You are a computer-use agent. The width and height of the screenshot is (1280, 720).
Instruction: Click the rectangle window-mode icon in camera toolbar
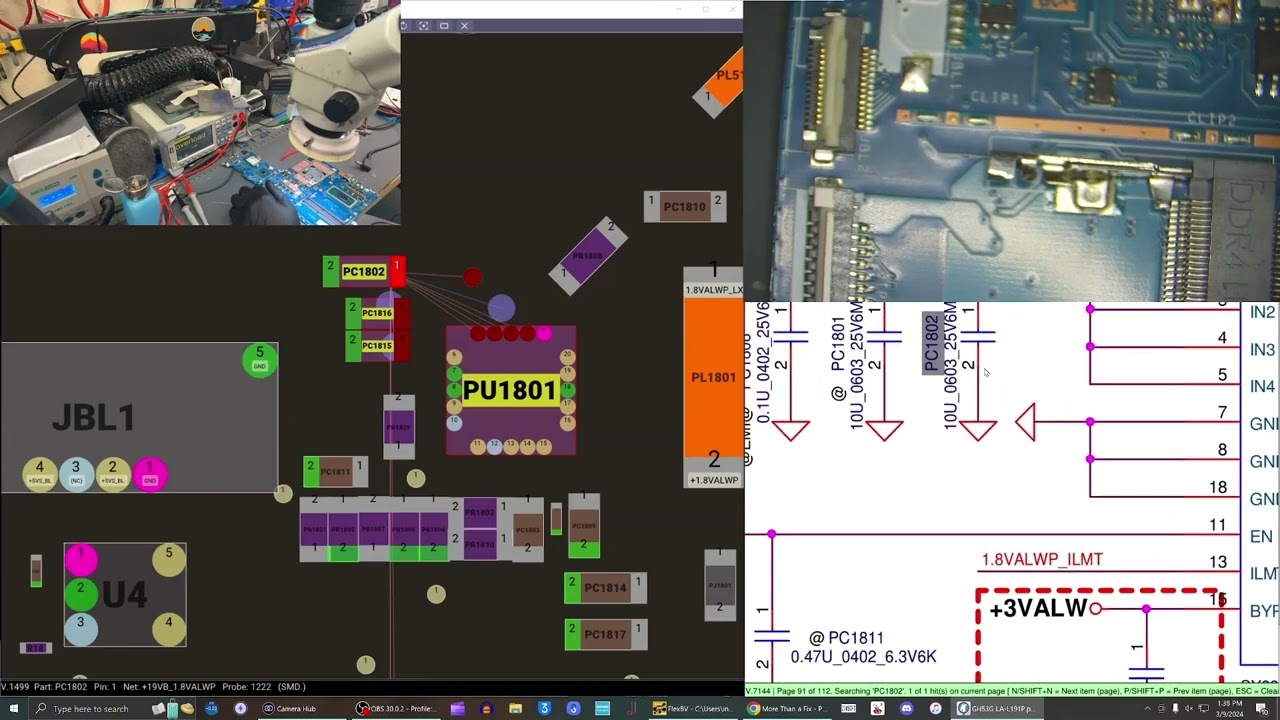point(444,25)
